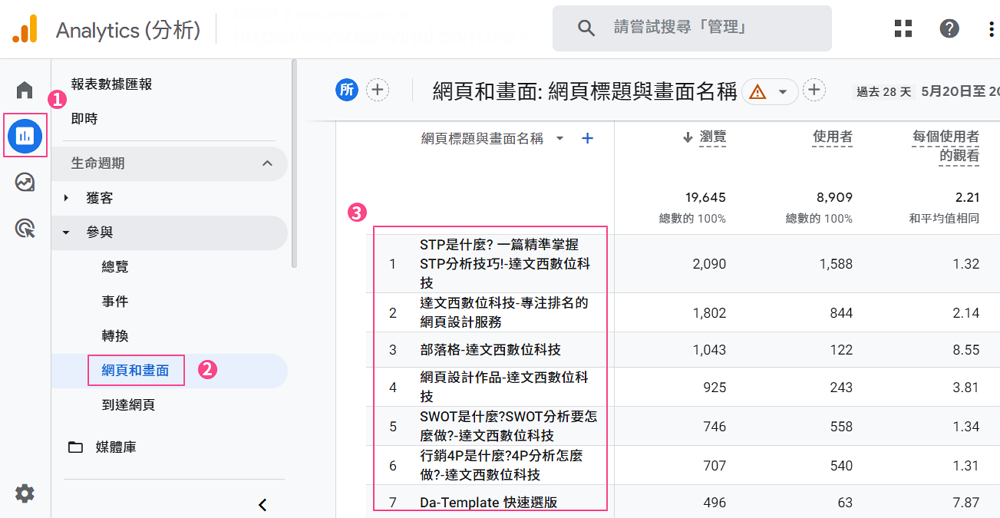The image size is (1000, 518).
Task: Open the Admin gear icon
Action: 24,493
